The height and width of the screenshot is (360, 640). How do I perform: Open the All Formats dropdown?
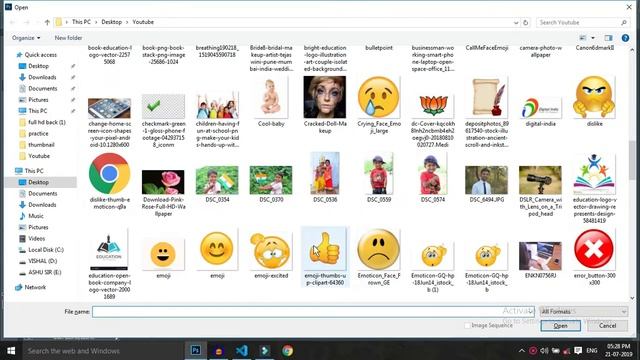[584, 312]
